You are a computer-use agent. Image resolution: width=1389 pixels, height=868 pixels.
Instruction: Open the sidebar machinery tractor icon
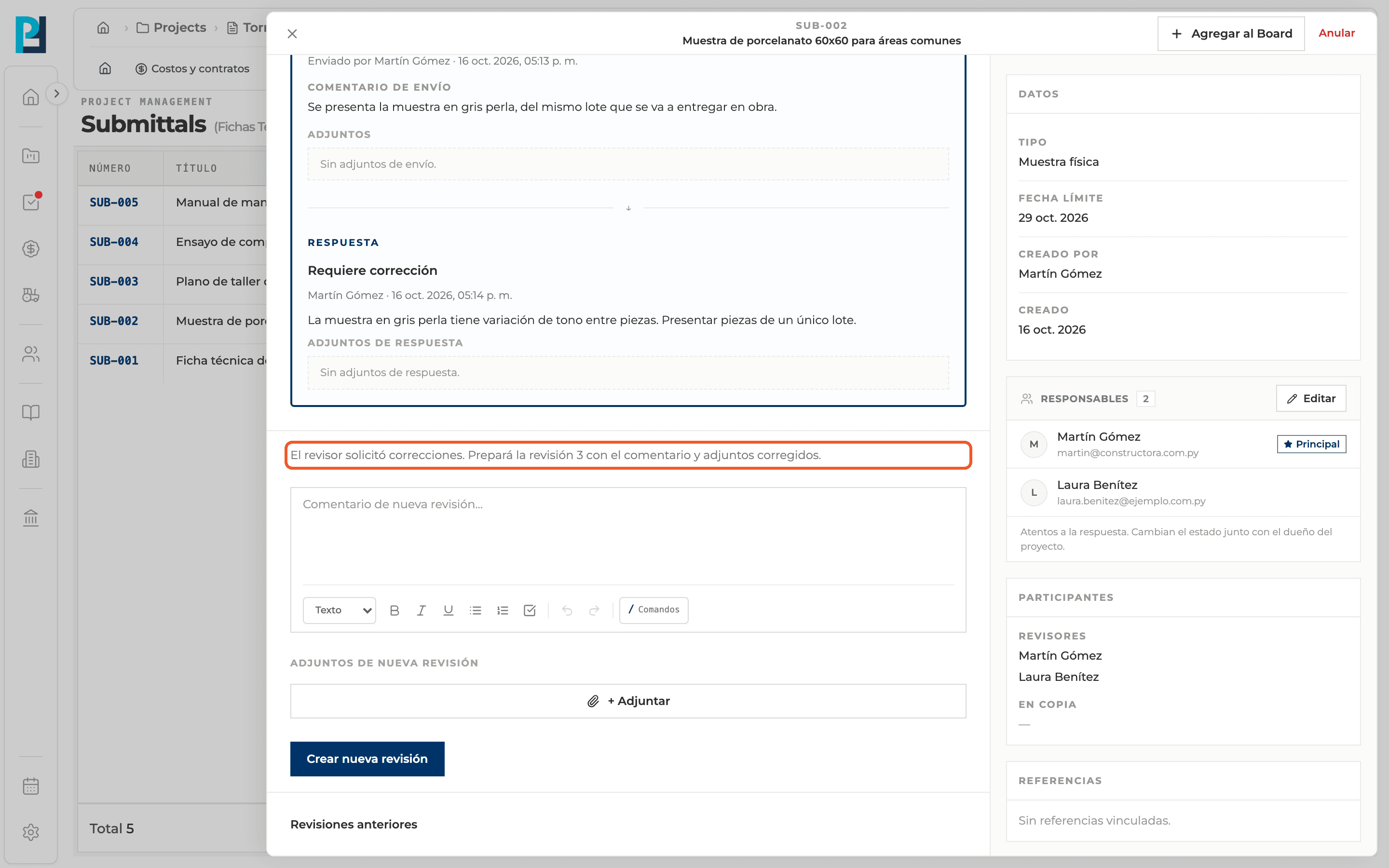(x=30, y=295)
